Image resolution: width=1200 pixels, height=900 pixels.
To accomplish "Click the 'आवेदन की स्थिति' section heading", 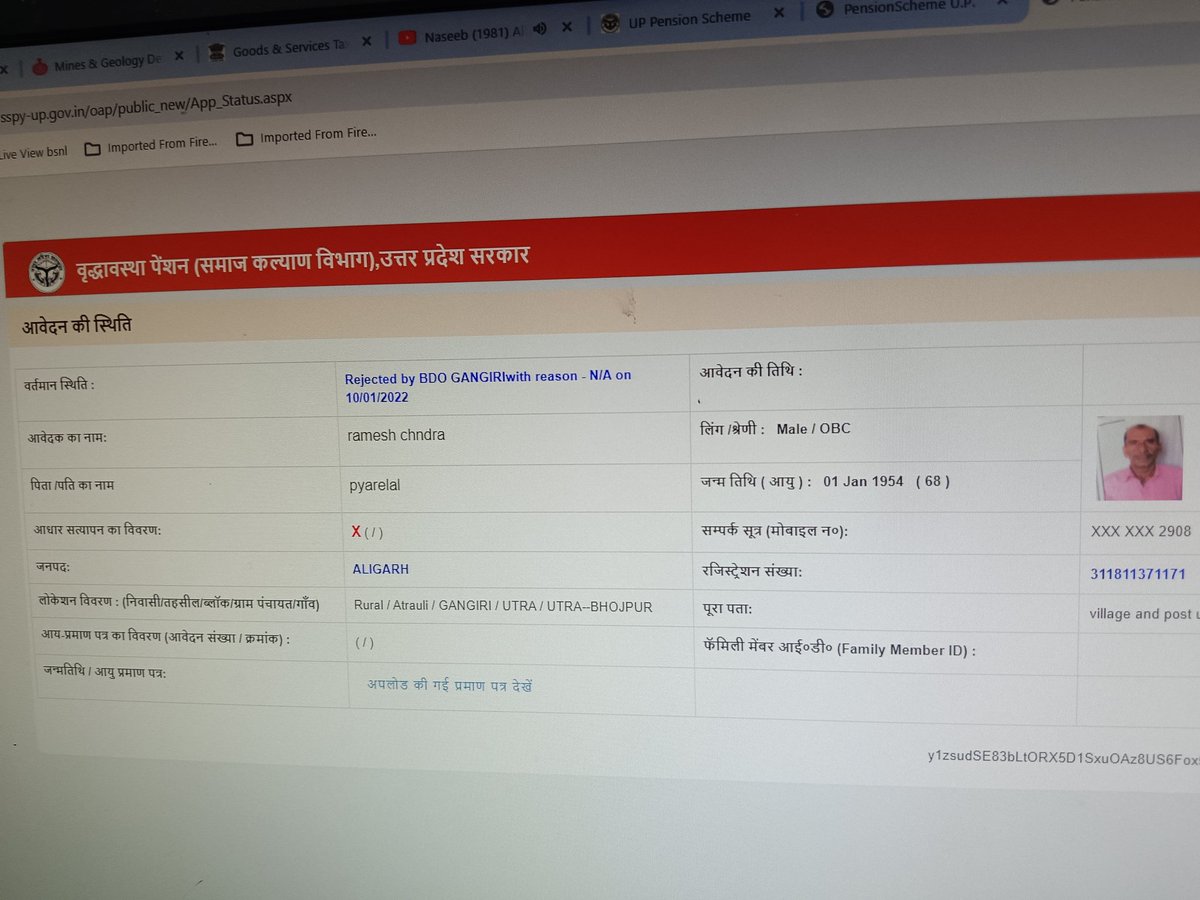I will (76, 326).
